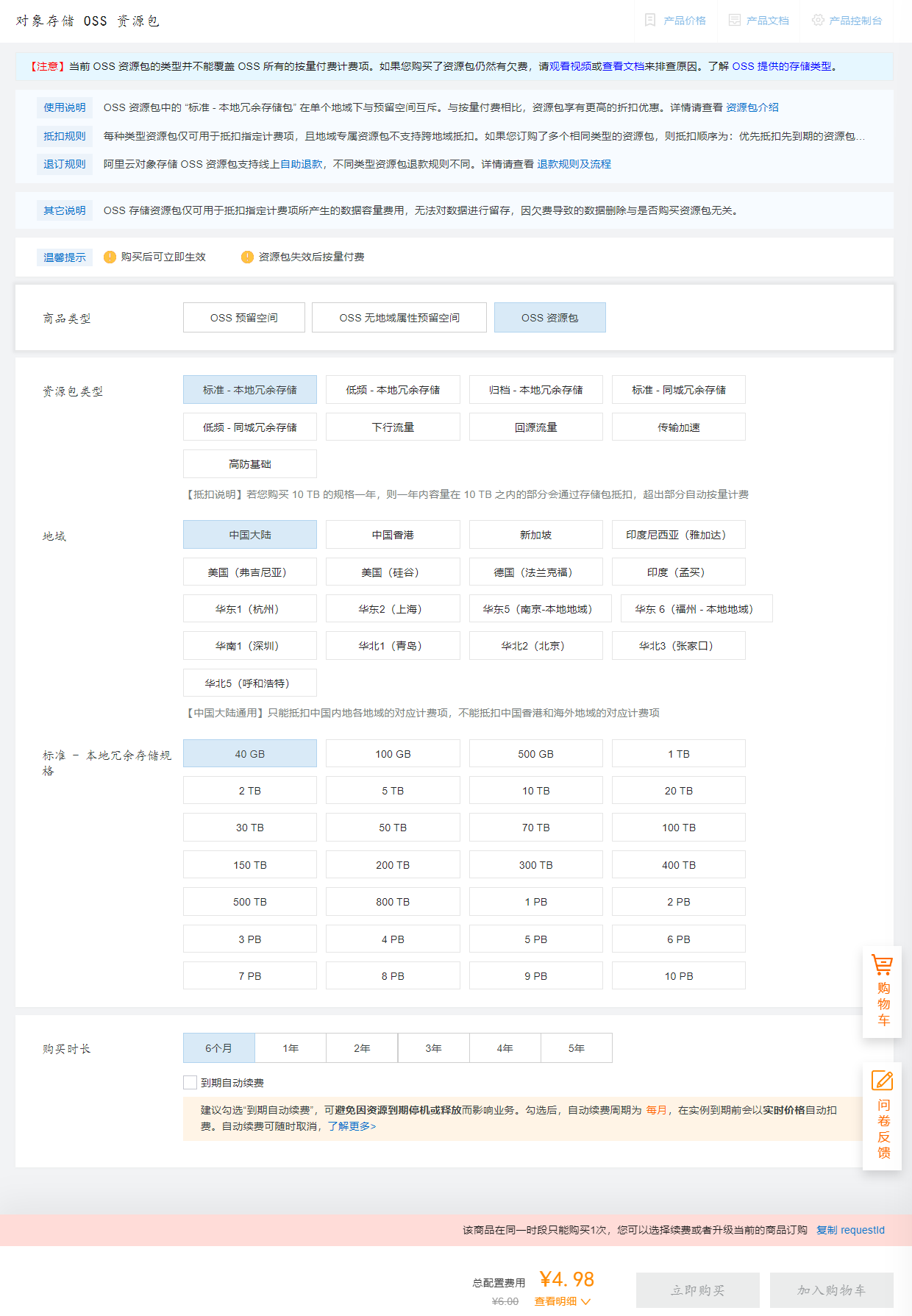The width and height of the screenshot is (912, 1316).
Task: Select the 高防基础 package type
Action: pos(250,464)
